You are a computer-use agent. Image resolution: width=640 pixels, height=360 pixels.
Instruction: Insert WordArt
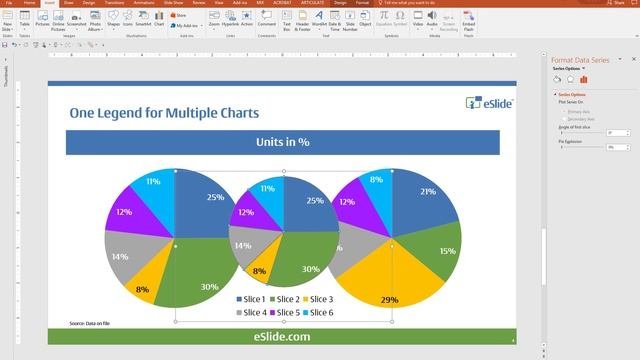(x=319, y=19)
